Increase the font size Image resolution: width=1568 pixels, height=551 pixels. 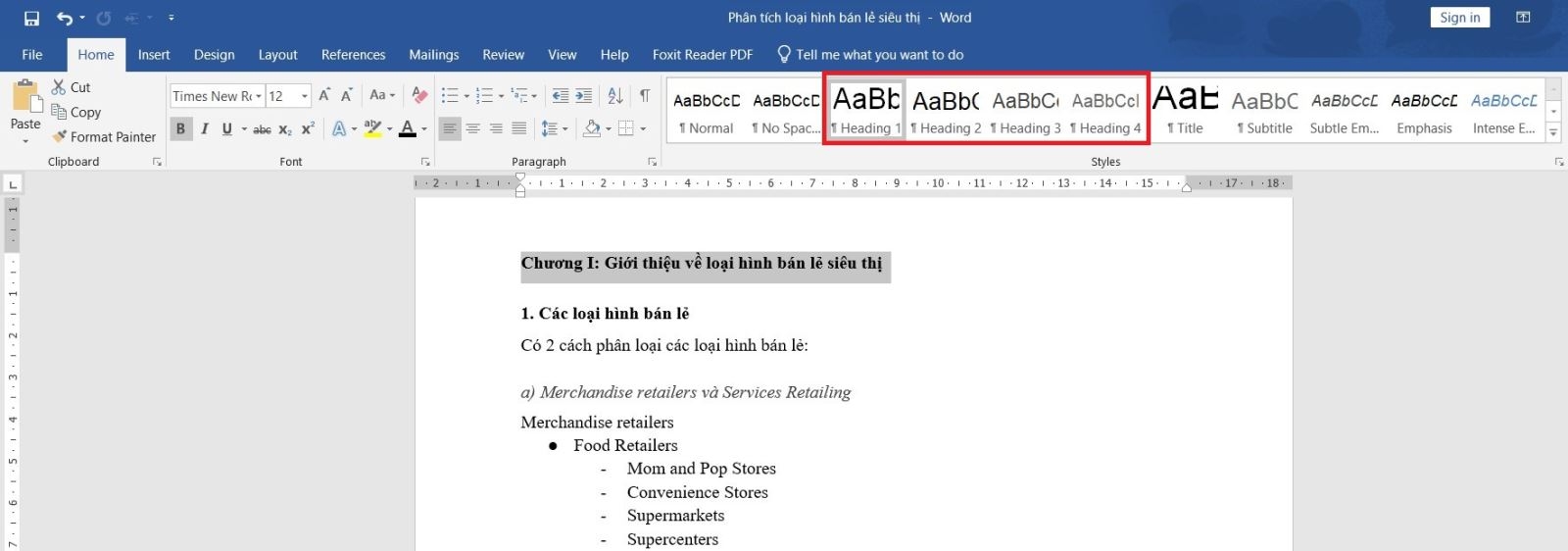[x=324, y=95]
